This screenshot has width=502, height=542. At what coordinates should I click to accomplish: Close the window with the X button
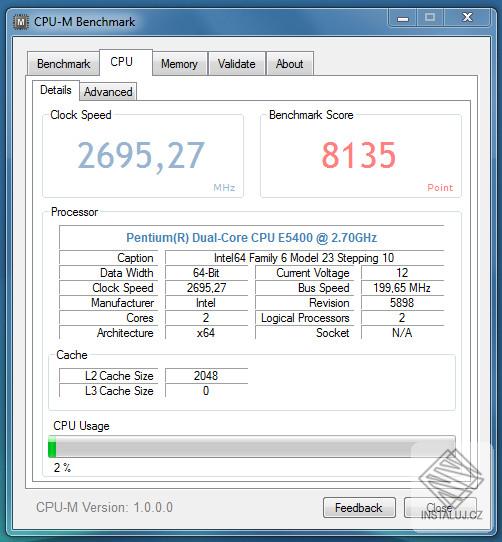point(467,18)
